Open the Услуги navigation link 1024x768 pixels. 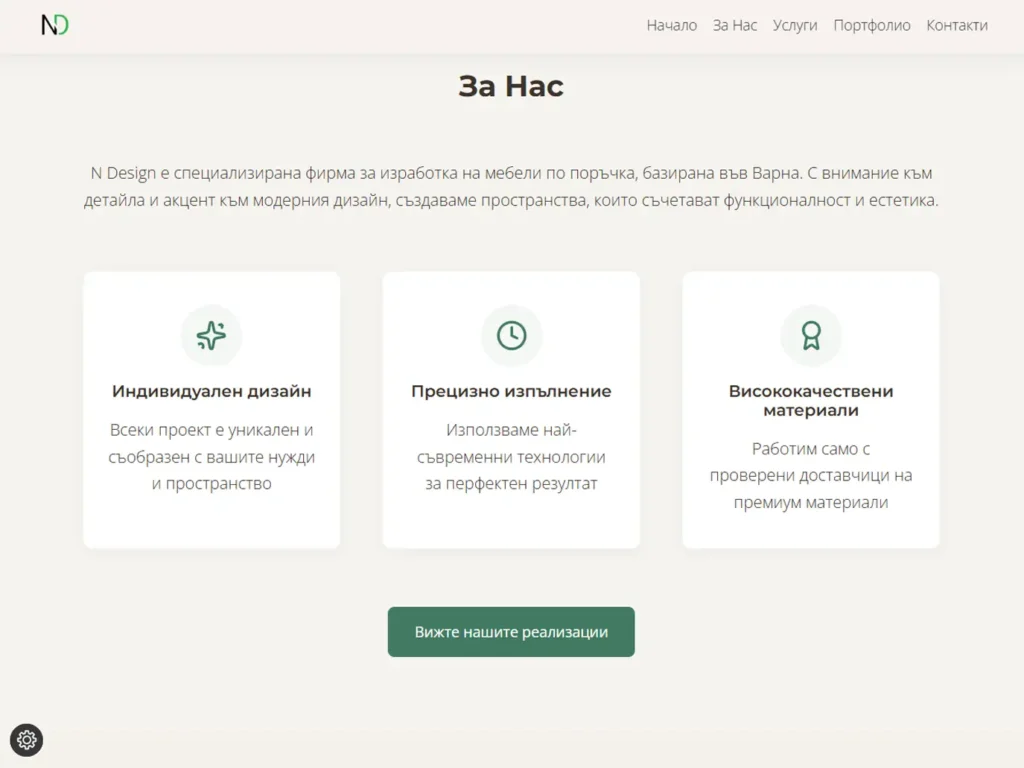coord(795,26)
